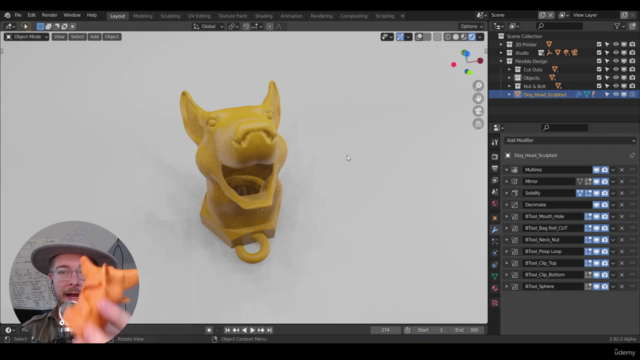
Task: Open the Window menu
Action: (x=72, y=15)
